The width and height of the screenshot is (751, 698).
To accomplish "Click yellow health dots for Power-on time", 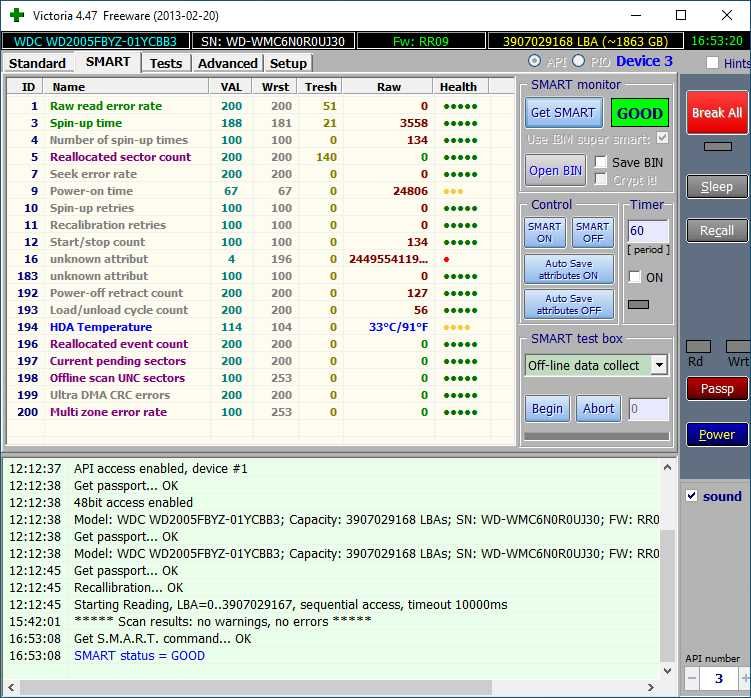I will (453, 191).
